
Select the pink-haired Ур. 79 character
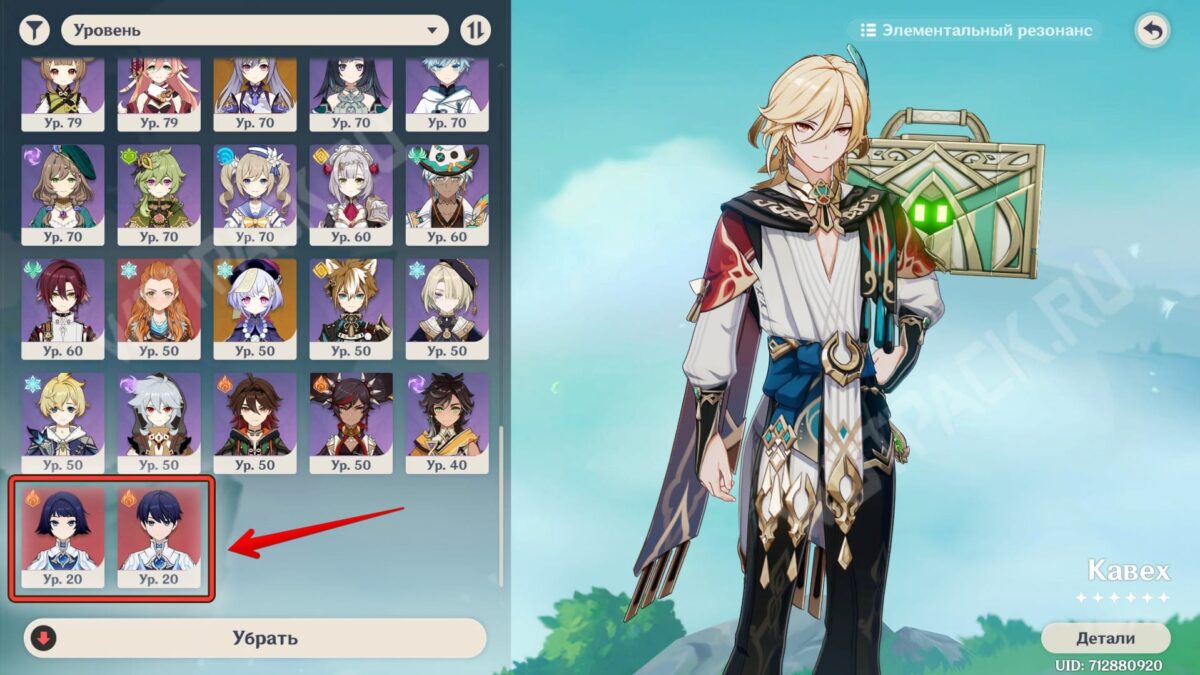159,95
